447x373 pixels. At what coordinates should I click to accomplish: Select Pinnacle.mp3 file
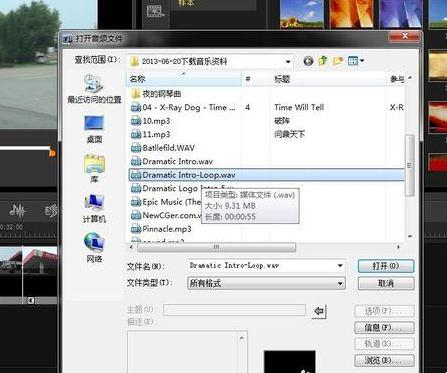(161, 229)
